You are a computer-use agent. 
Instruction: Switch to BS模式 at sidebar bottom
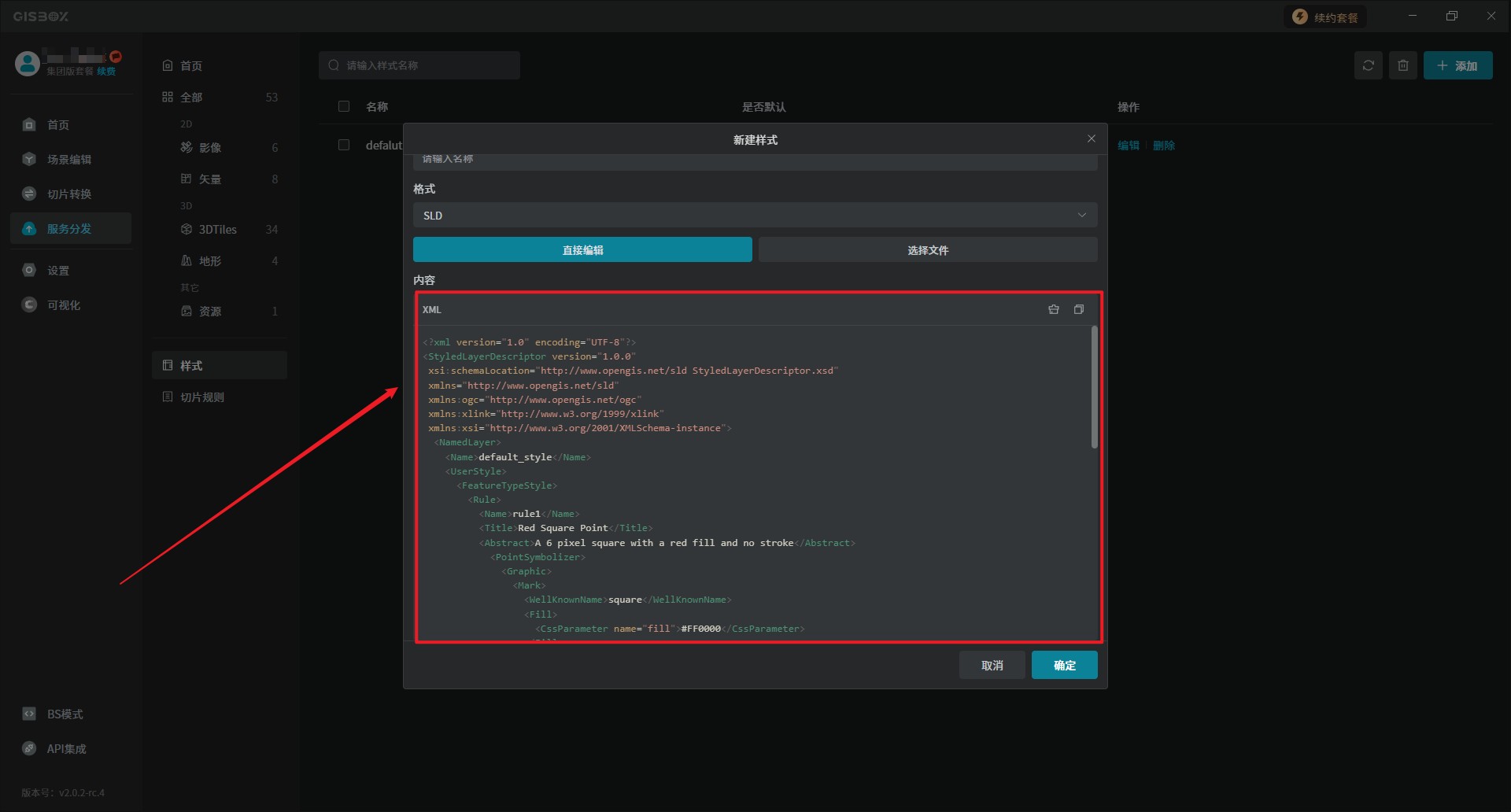[65, 714]
